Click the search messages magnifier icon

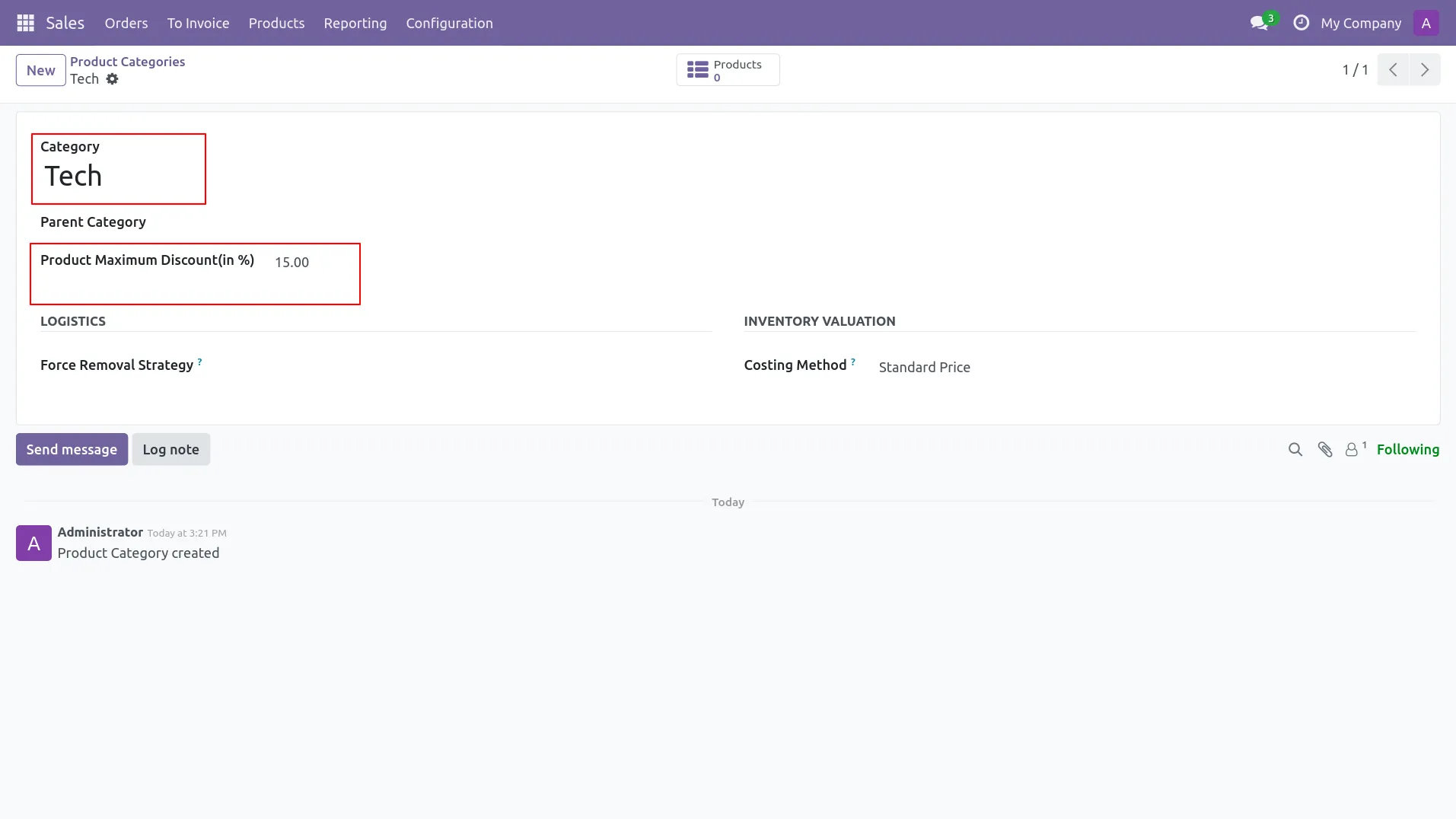pyautogui.click(x=1295, y=450)
